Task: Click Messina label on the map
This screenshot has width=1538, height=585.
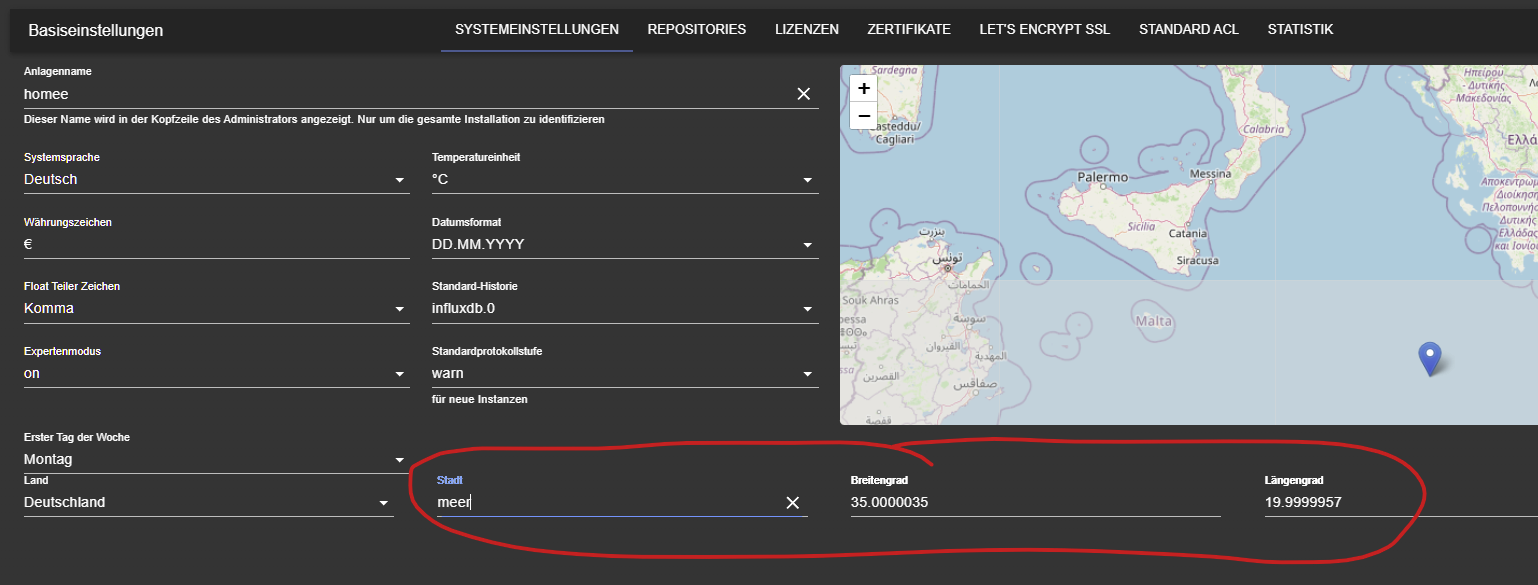Action: point(1210,173)
